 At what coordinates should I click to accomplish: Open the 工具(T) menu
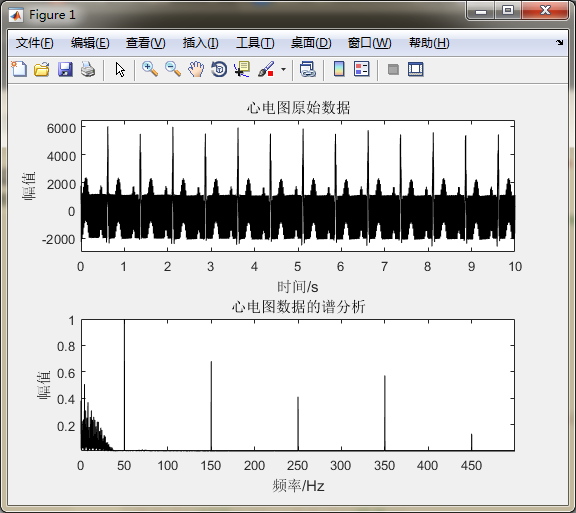255,43
